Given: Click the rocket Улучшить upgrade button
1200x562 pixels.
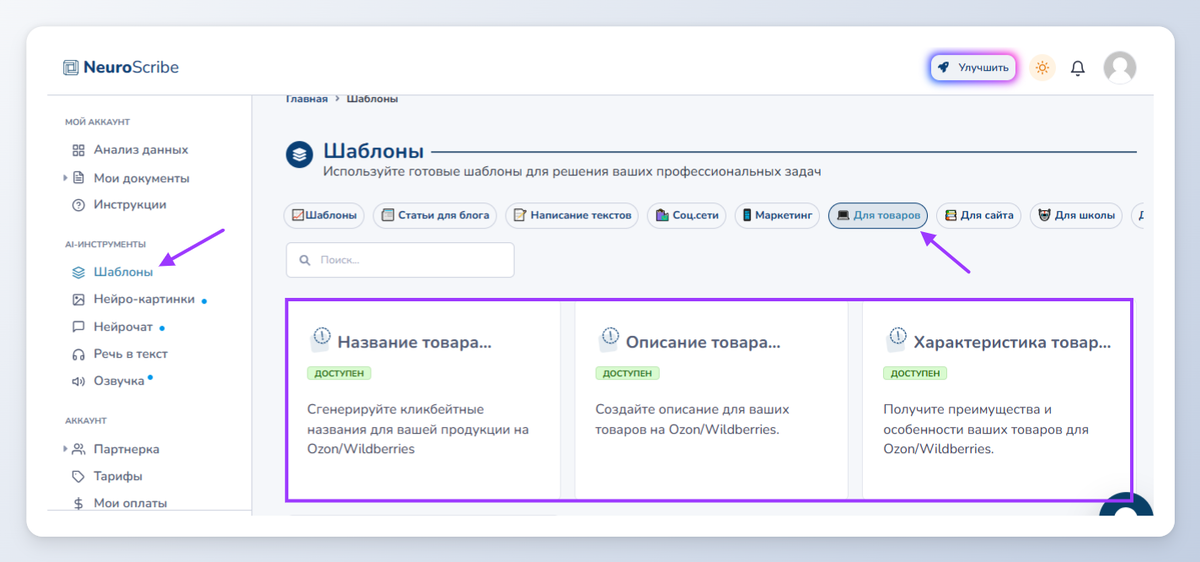Looking at the screenshot, I should [973, 67].
